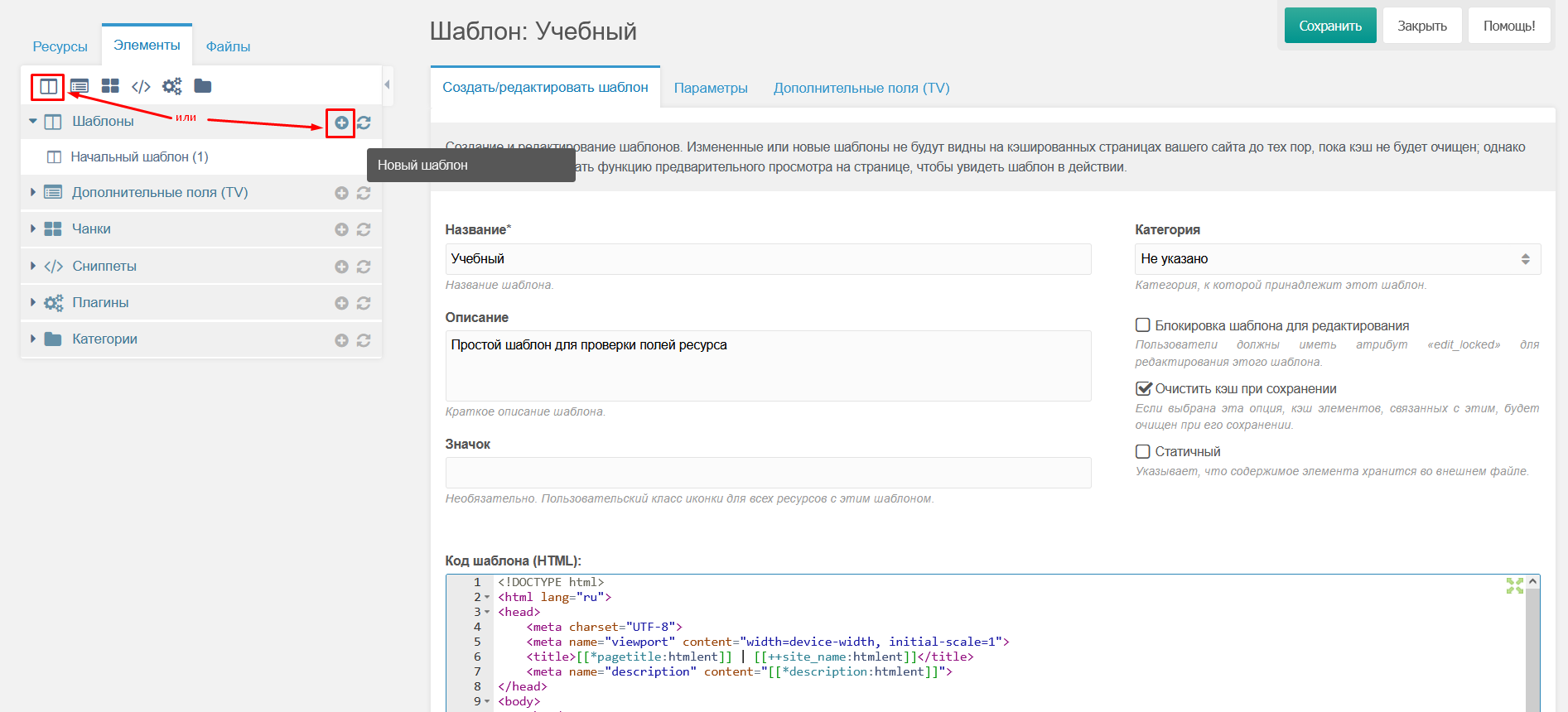
Task: Click the plugins gears toolbar icon
Action: [171, 86]
